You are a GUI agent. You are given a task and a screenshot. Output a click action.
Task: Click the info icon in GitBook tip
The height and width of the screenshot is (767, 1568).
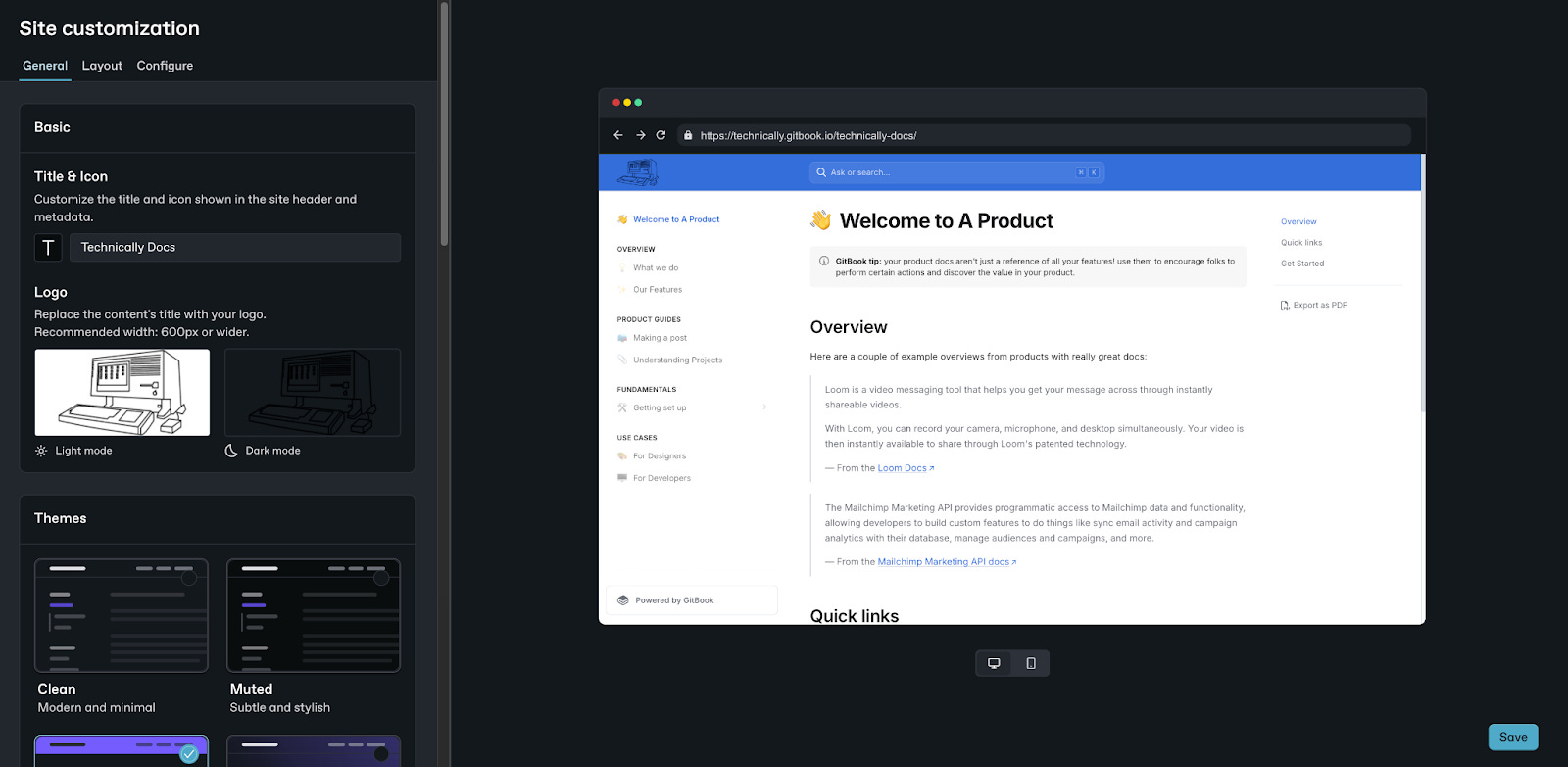(x=824, y=261)
